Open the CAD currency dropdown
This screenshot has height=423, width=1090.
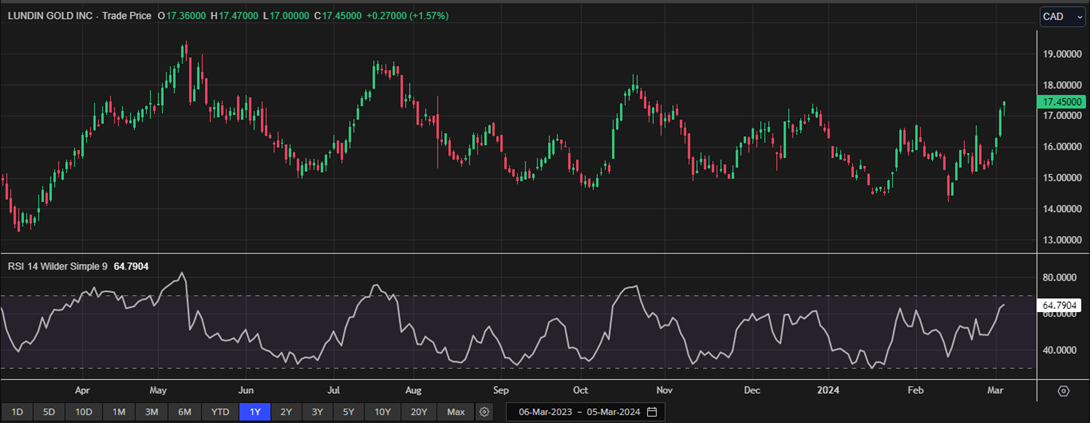click(1062, 16)
